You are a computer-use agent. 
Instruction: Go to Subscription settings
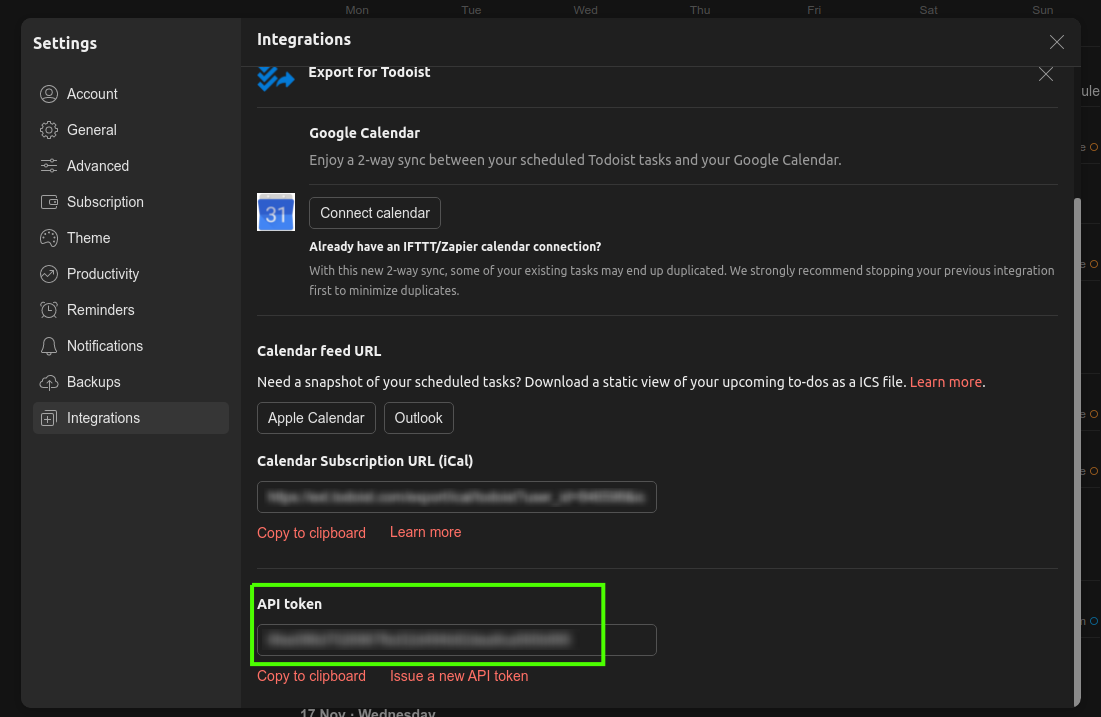click(131, 202)
